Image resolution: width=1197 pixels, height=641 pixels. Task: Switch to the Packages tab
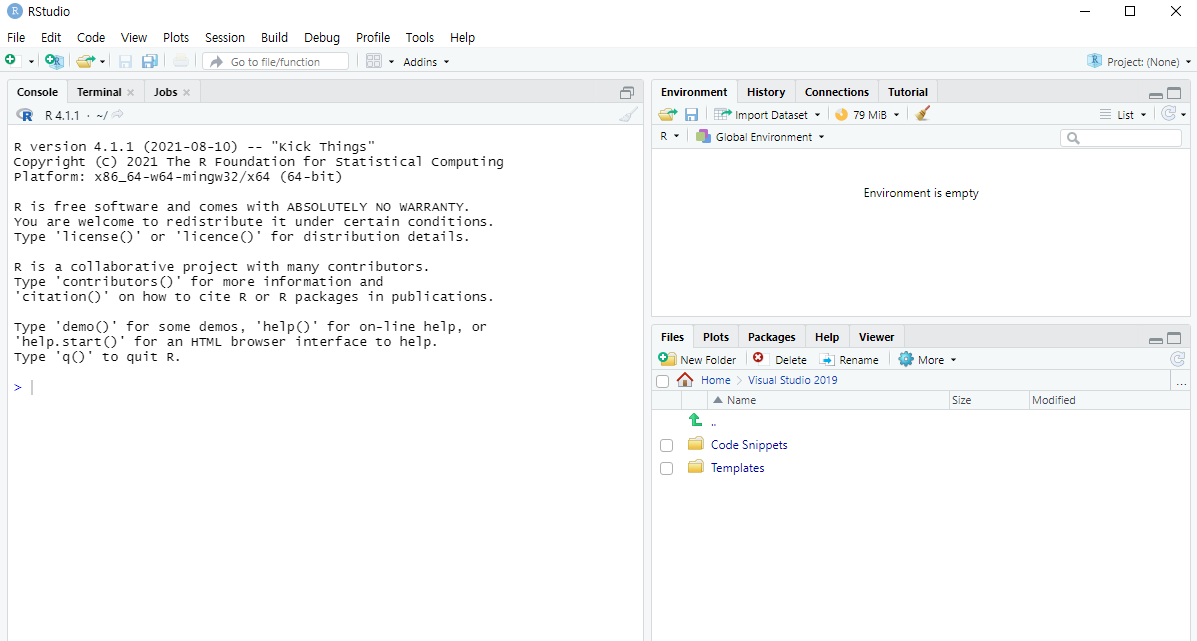(x=771, y=337)
